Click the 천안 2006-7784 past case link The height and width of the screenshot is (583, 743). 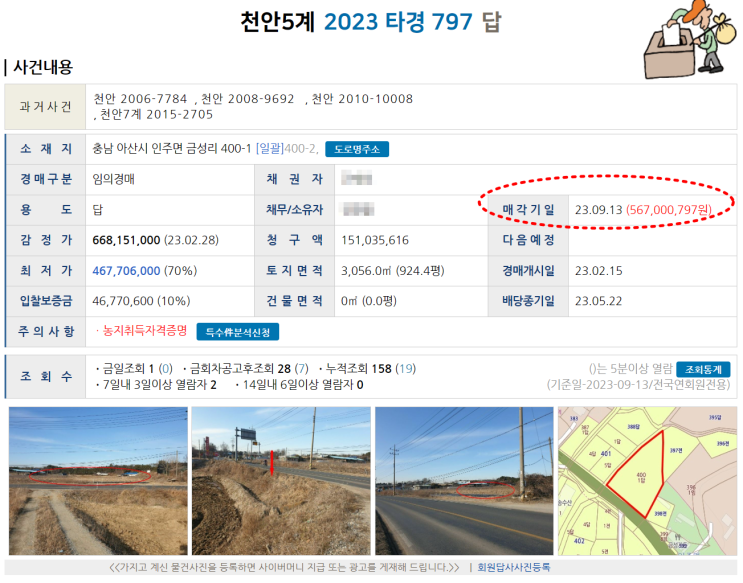point(140,99)
